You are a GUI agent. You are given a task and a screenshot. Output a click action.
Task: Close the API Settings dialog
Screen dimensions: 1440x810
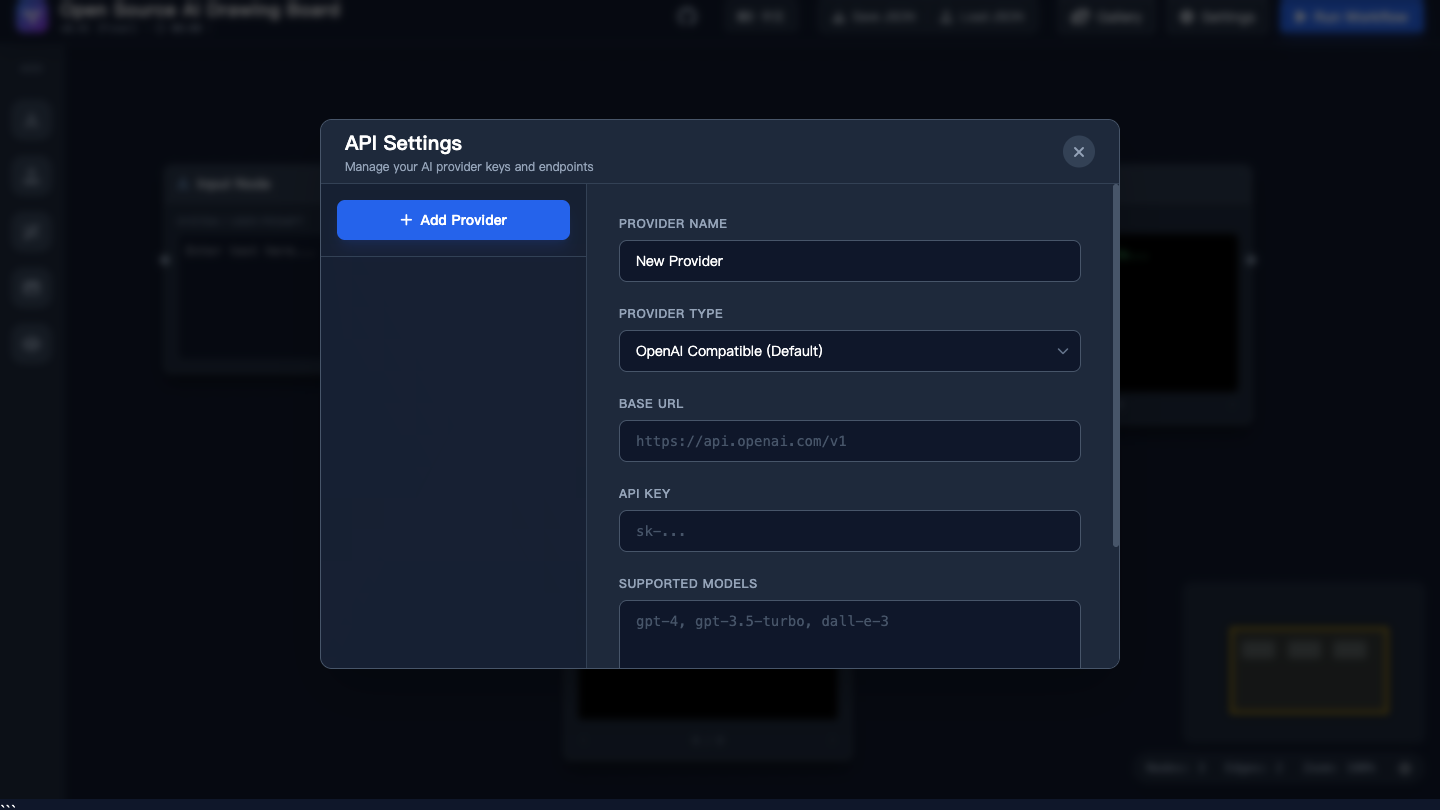pos(1078,152)
